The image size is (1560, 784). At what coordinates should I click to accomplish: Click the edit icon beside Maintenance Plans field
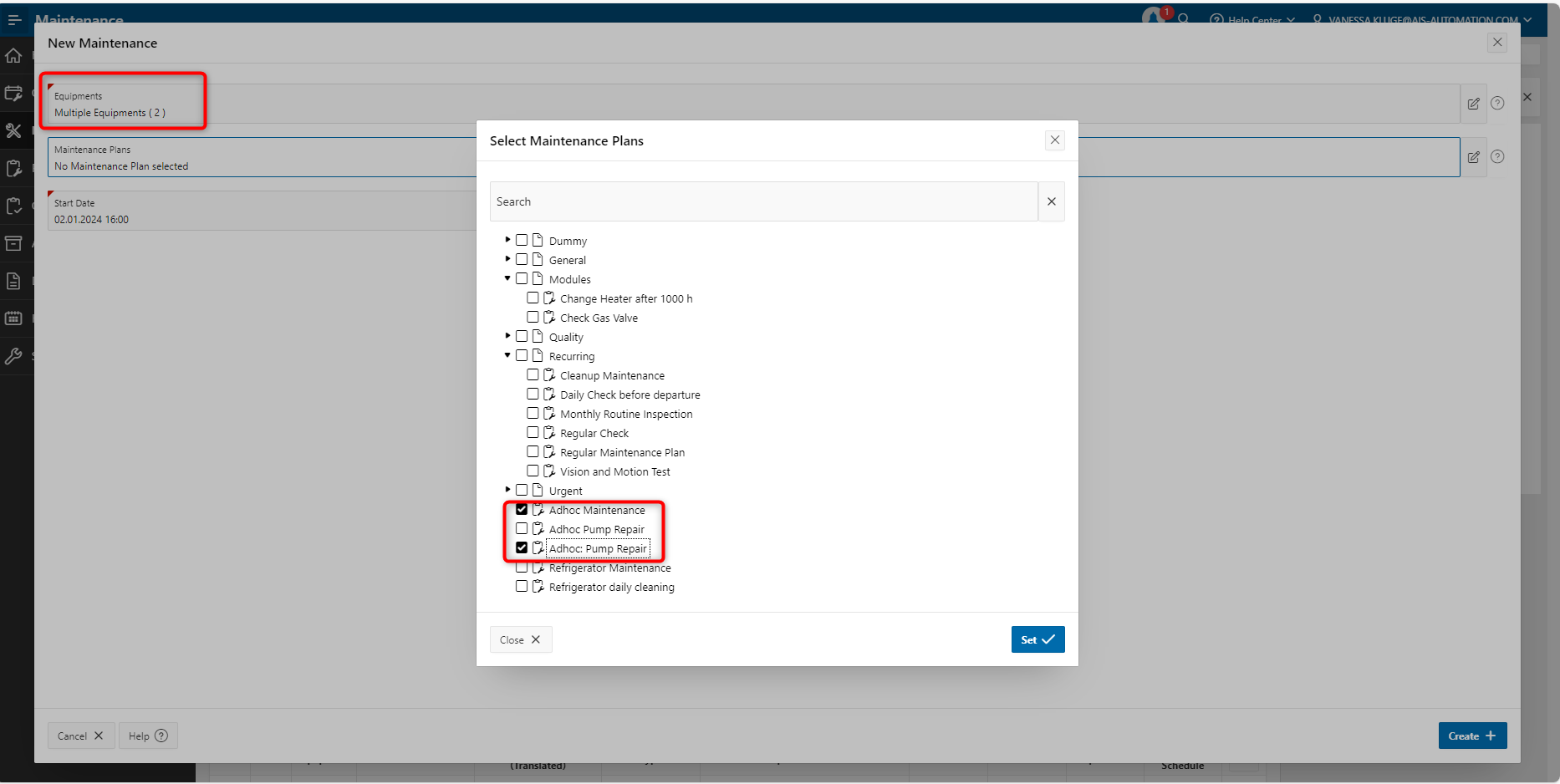point(1473,157)
